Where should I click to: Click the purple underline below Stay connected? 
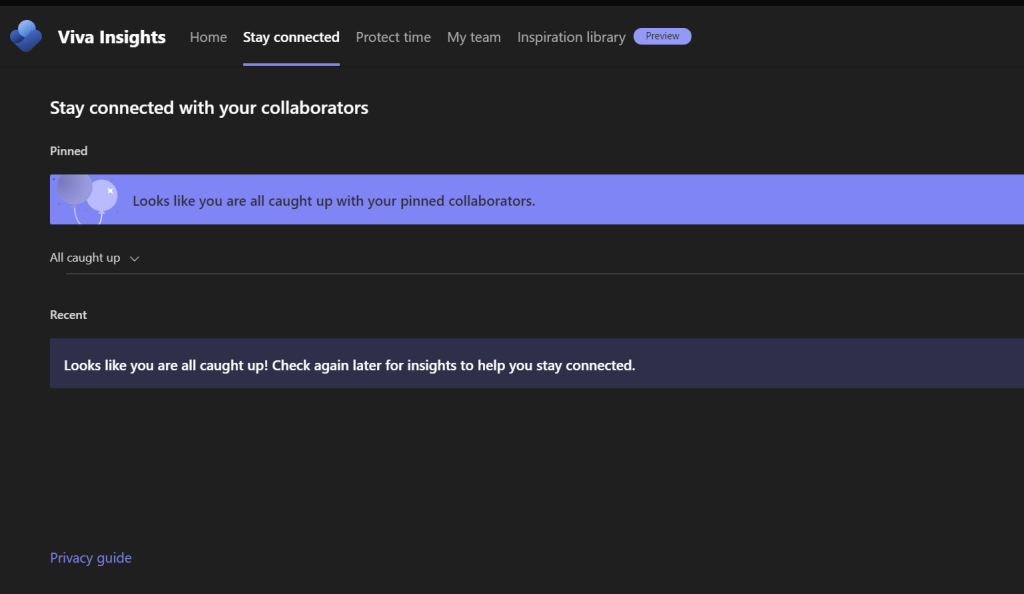291,64
